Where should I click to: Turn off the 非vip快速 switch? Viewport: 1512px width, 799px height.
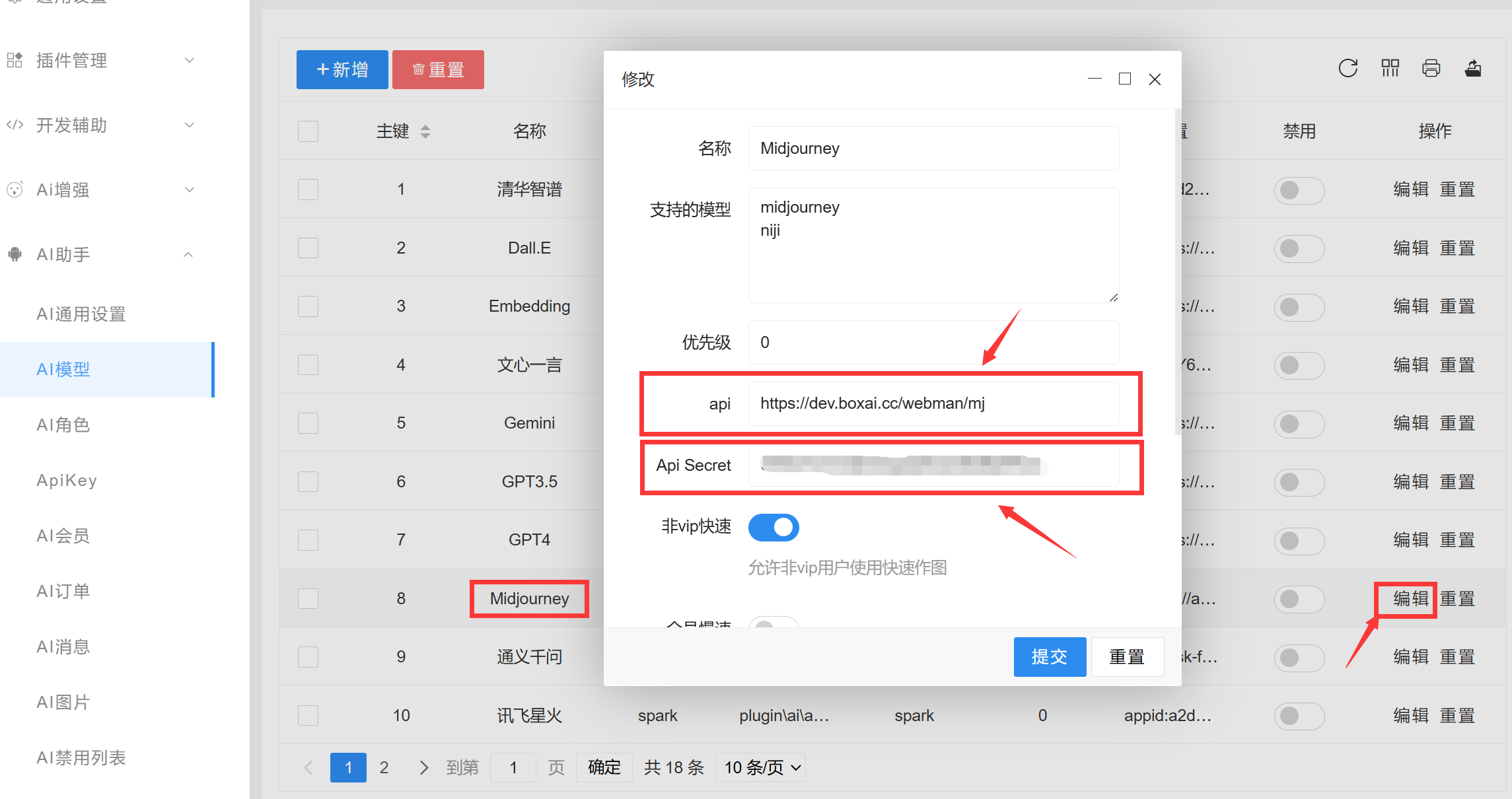click(774, 527)
